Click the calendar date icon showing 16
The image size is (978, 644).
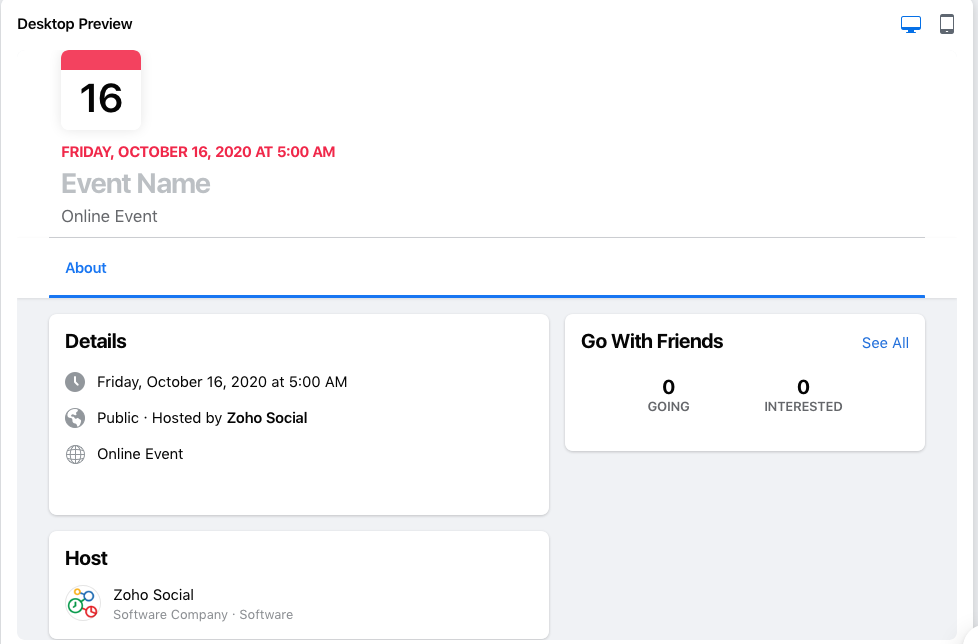tap(101, 90)
